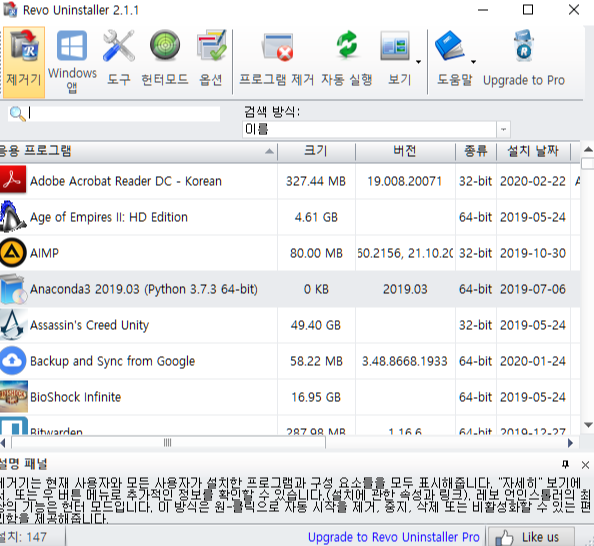Click the Upgrade to Pro icon
594x546 pixels.
click(524, 46)
